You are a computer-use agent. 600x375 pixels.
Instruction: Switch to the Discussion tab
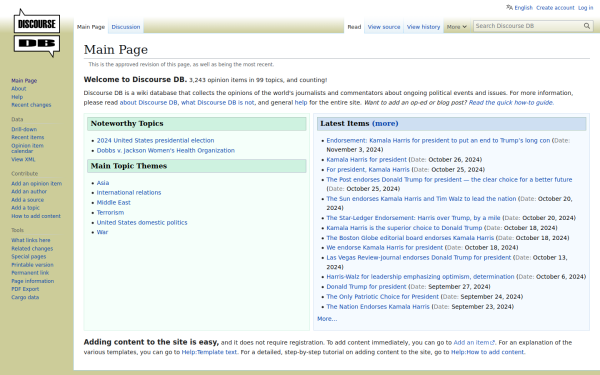126,27
